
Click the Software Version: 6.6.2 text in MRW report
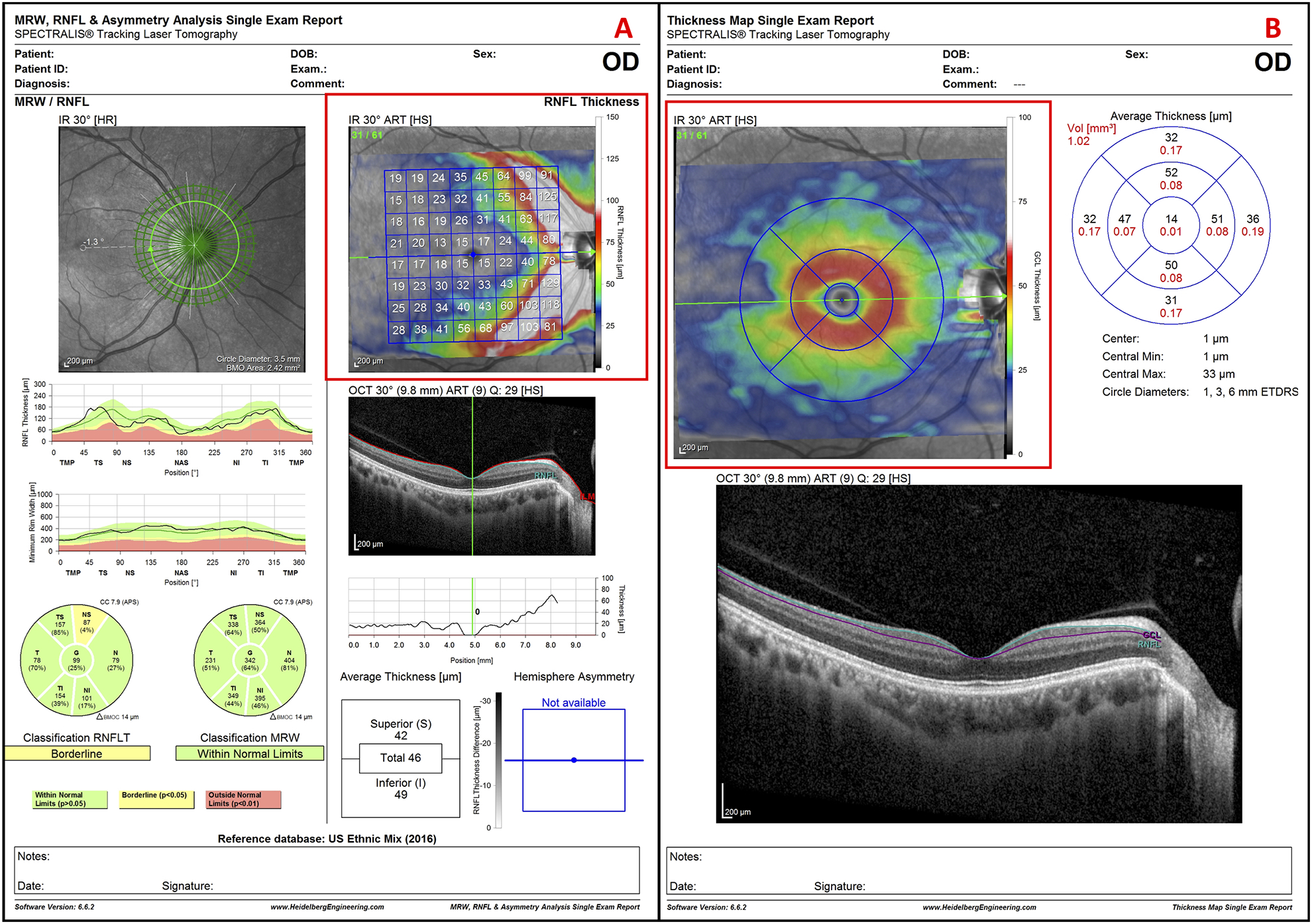54,907
